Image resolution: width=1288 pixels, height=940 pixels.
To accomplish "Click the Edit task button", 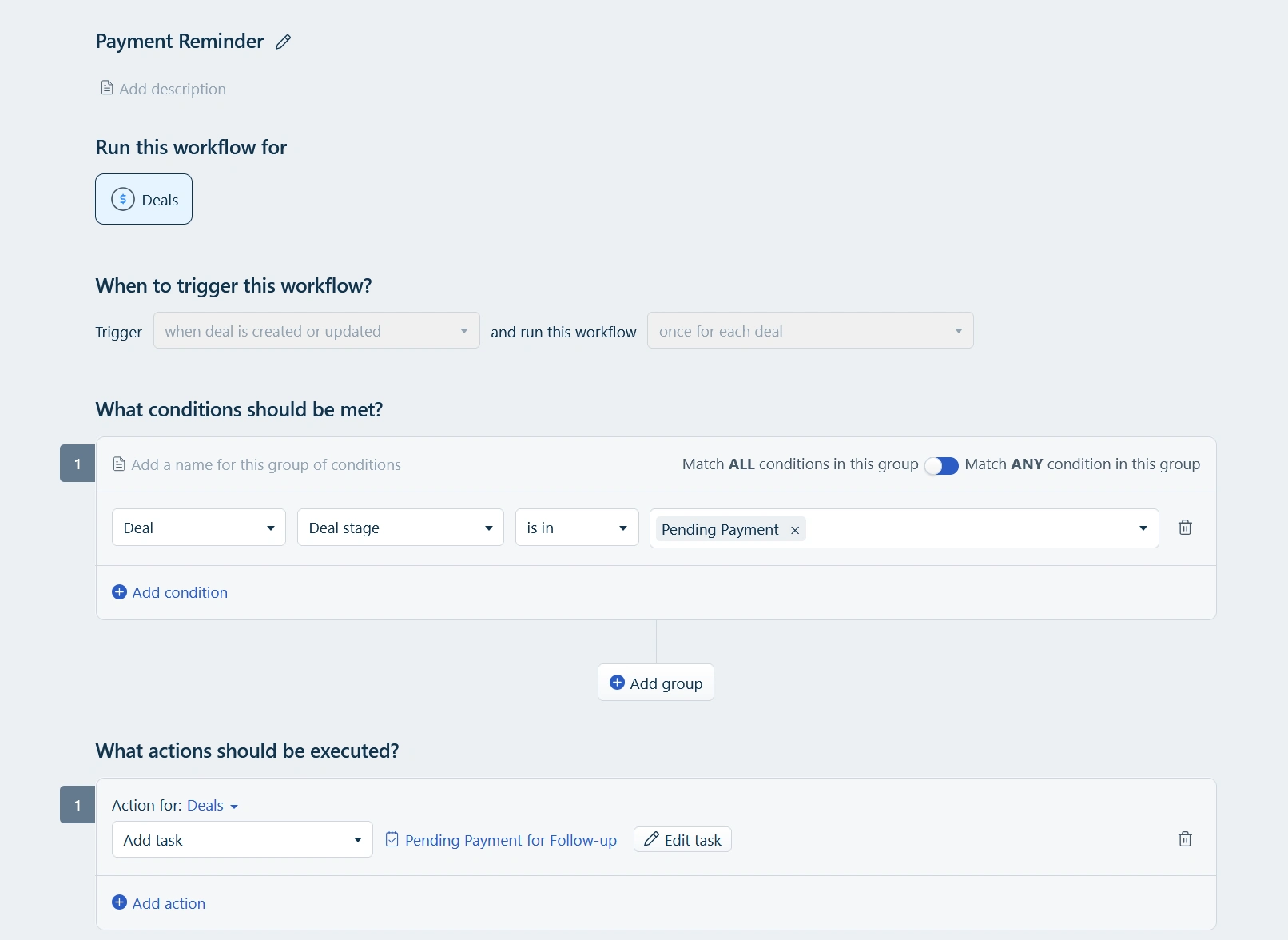I will (x=682, y=840).
